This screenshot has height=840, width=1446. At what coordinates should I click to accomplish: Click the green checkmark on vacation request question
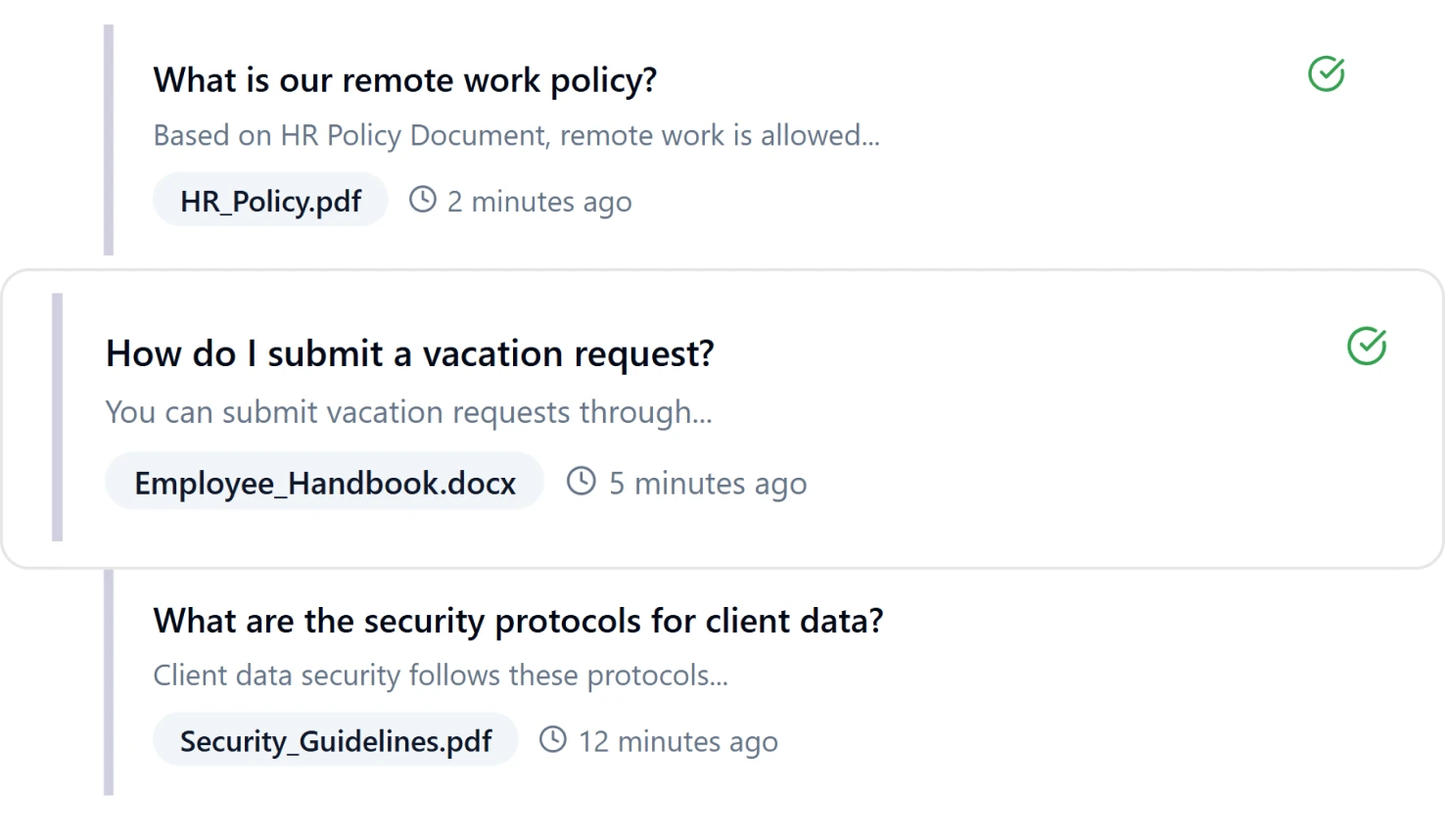coord(1366,347)
